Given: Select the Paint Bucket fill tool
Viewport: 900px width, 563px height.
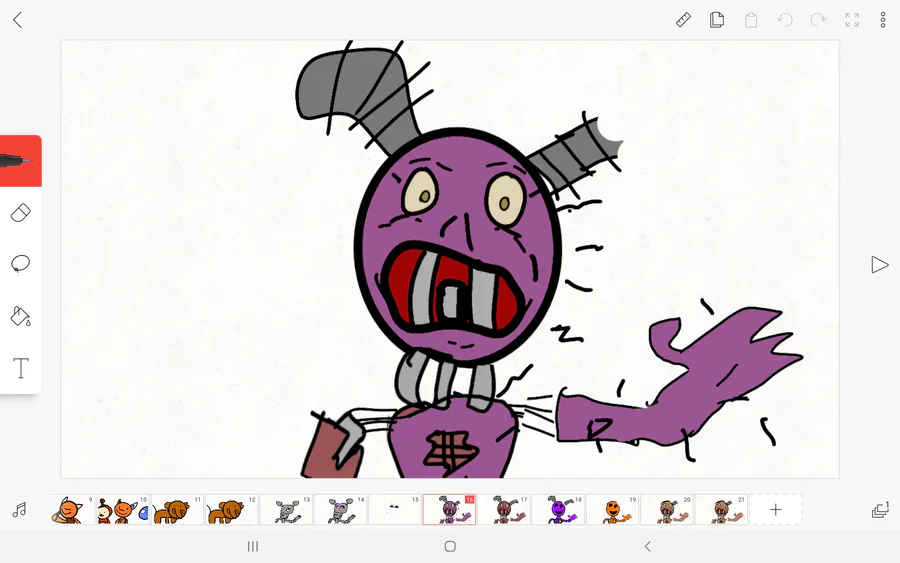Looking at the screenshot, I should 21,316.
